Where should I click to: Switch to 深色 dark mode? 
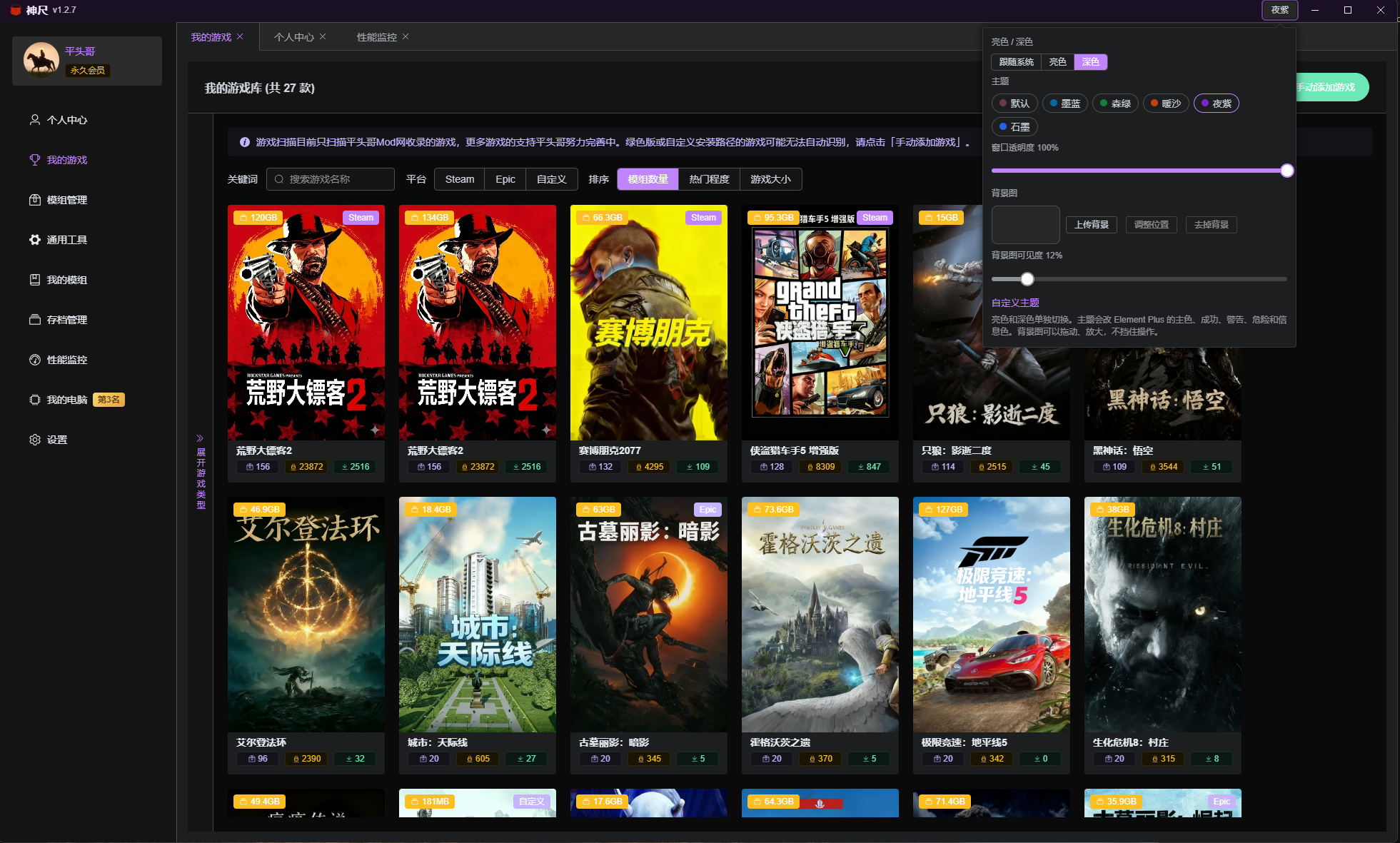click(x=1090, y=62)
